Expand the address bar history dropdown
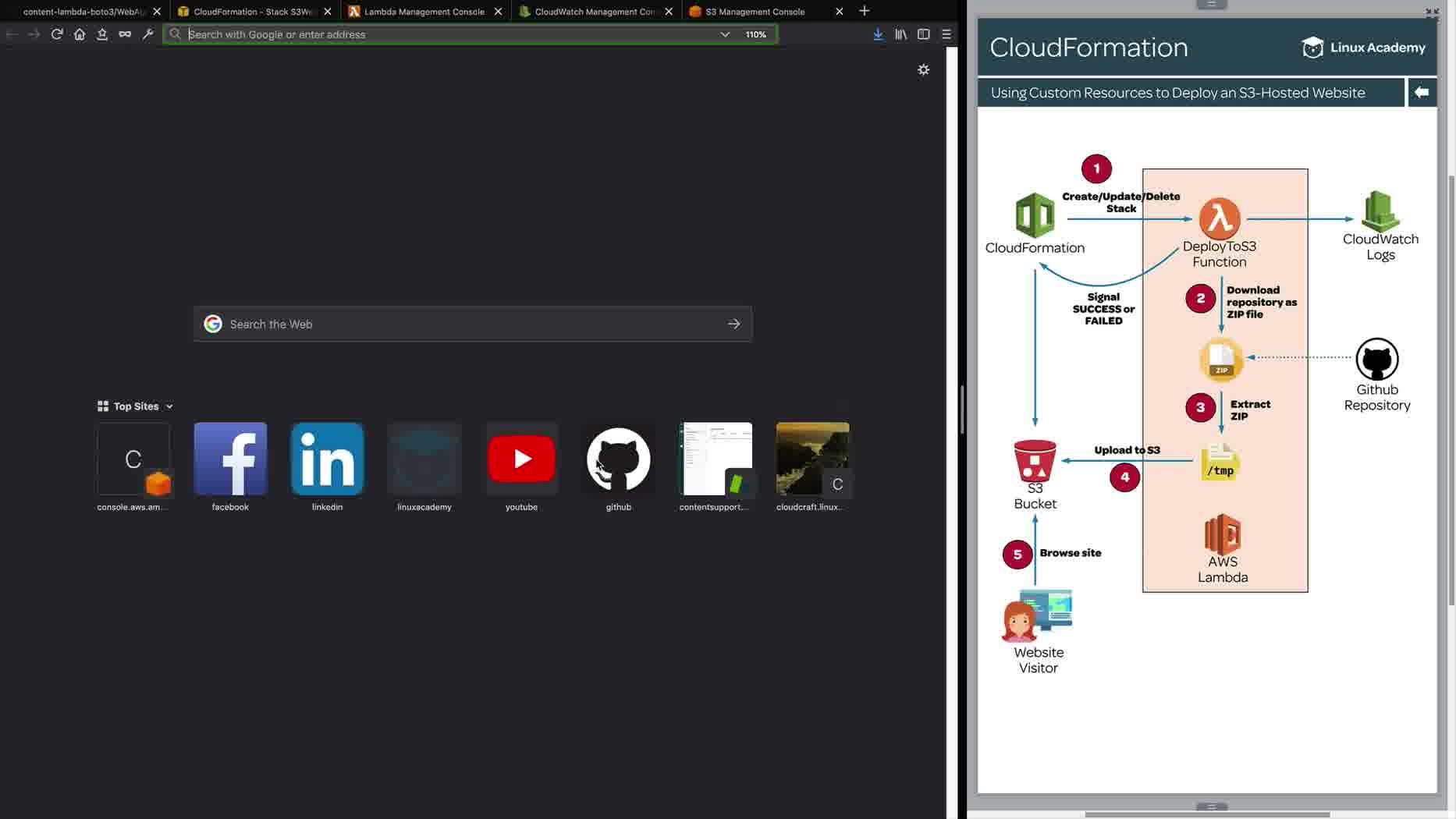The image size is (1456, 819). point(724,34)
